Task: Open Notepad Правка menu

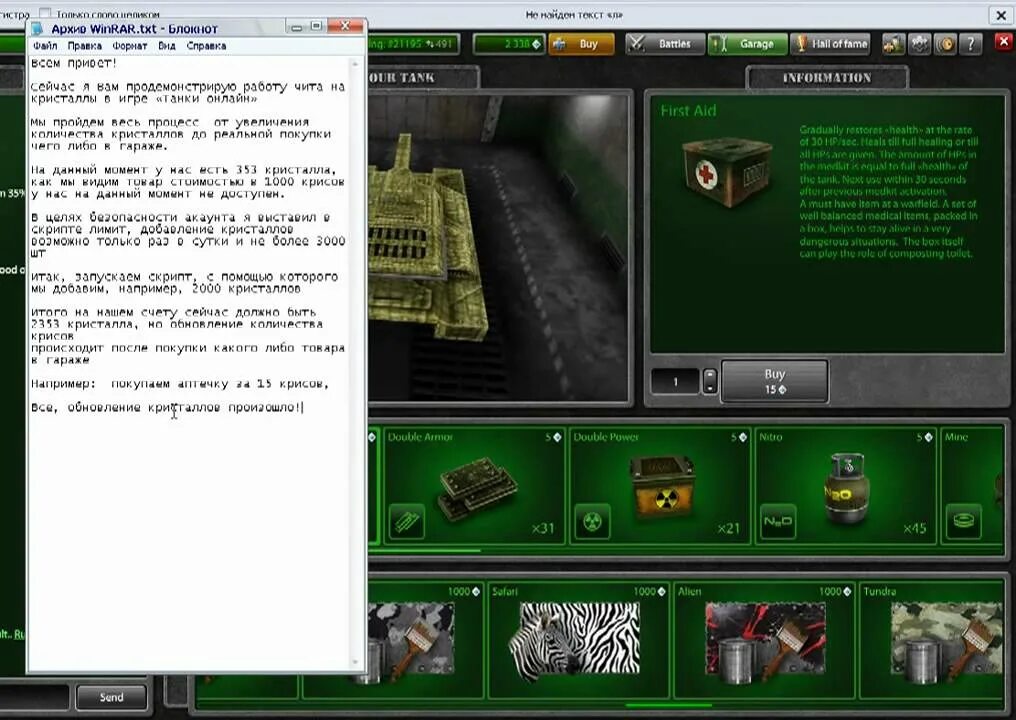Action: pyautogui.click(x=84, y=46)
